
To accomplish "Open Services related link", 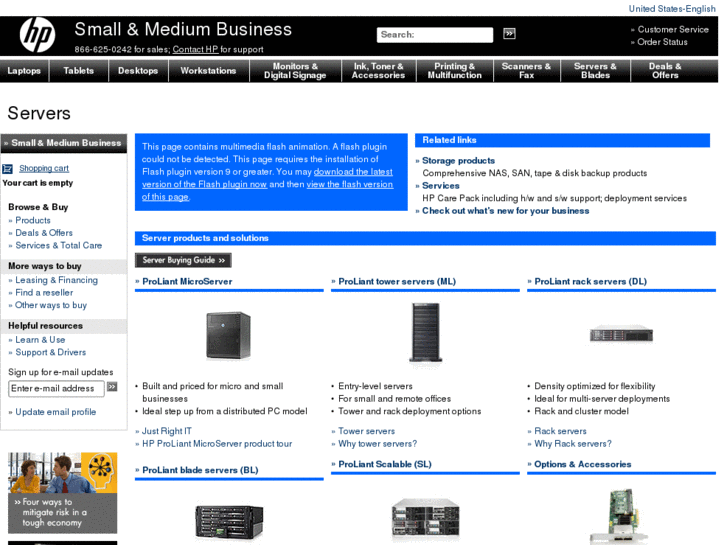I will (440, 186).
